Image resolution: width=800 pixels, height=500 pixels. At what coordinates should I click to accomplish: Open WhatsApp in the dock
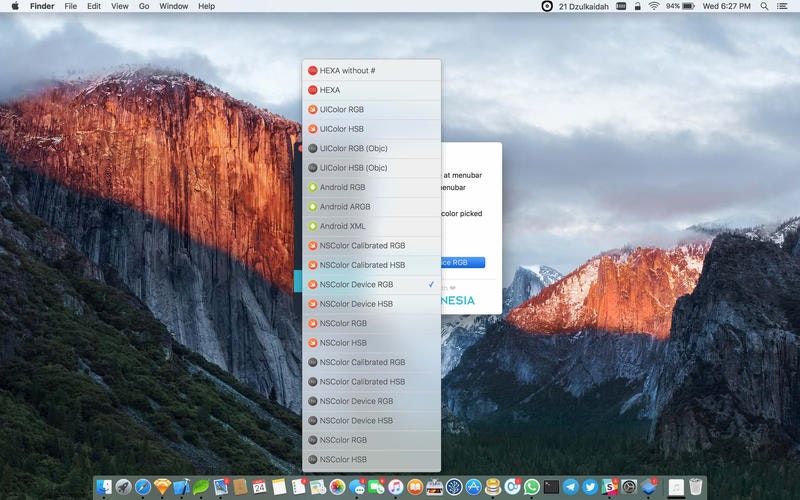(531, 487)
